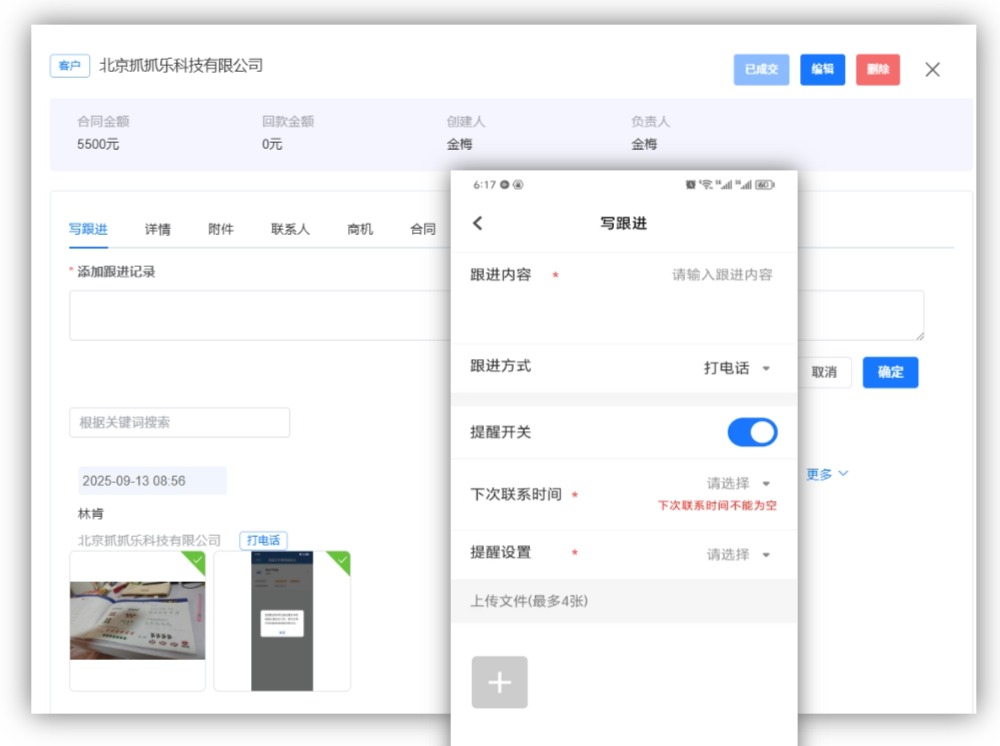Tap the back arrow in 写跟进 header
The width and height of the screenshot is (1000, 746).
pyautogui.click(x=478, y=223)
